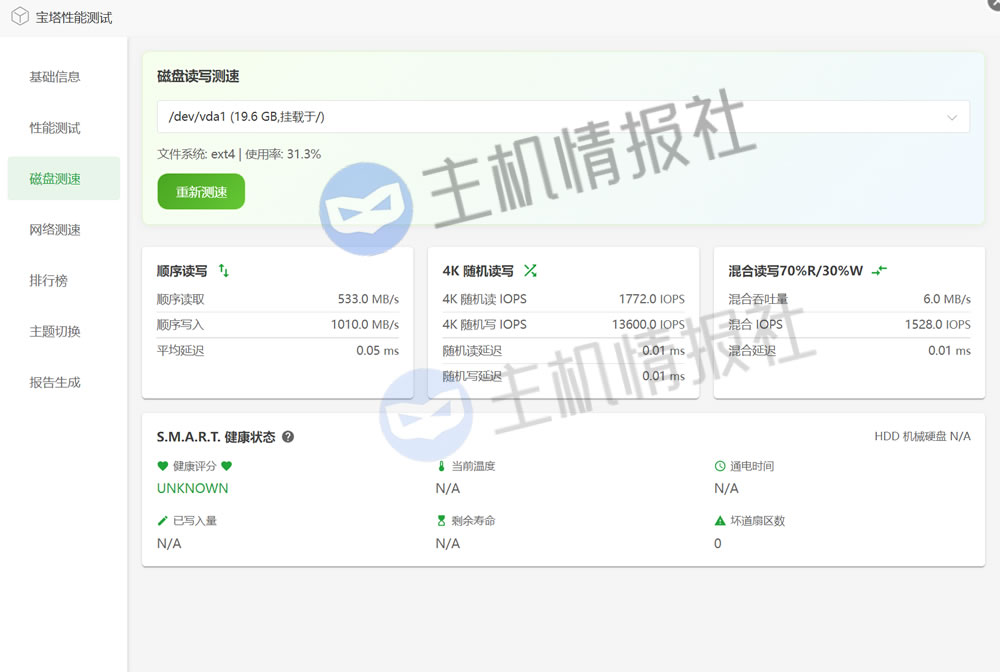
Task: Click the pencil icon beside 已写入量
Action: tap(163, 521)
